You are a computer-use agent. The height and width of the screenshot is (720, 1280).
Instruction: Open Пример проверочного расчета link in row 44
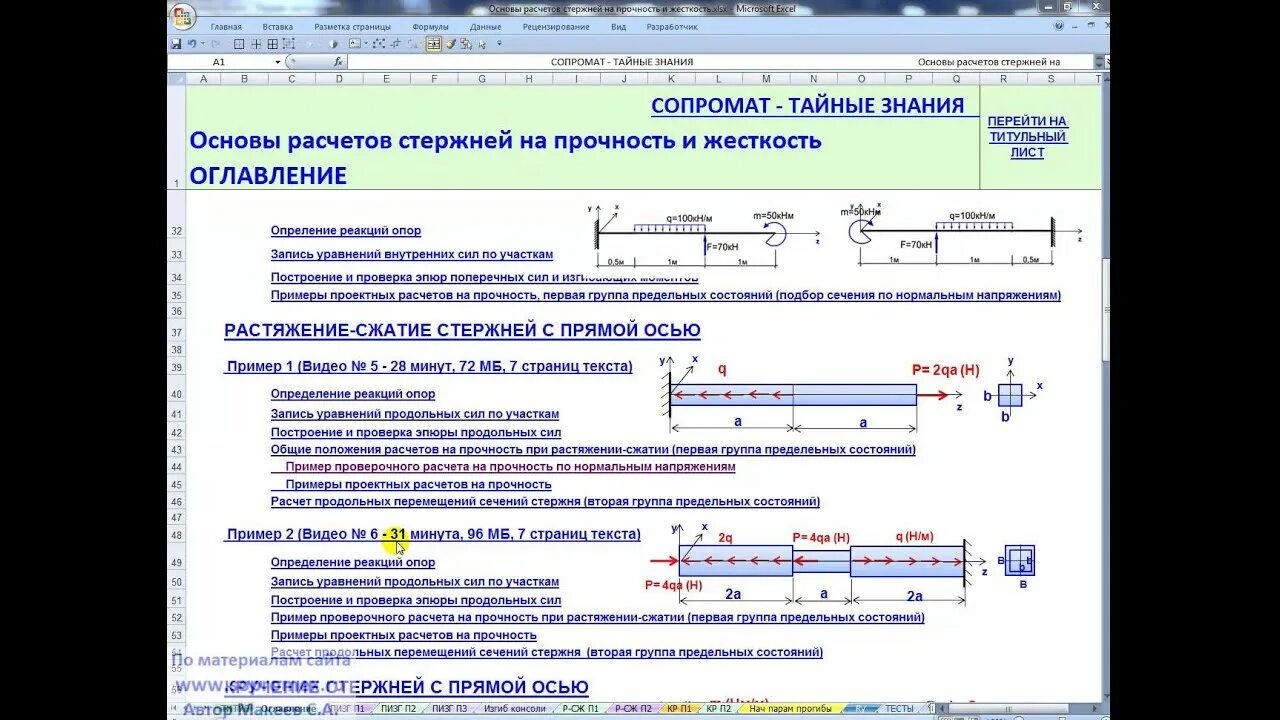[510, 467]
